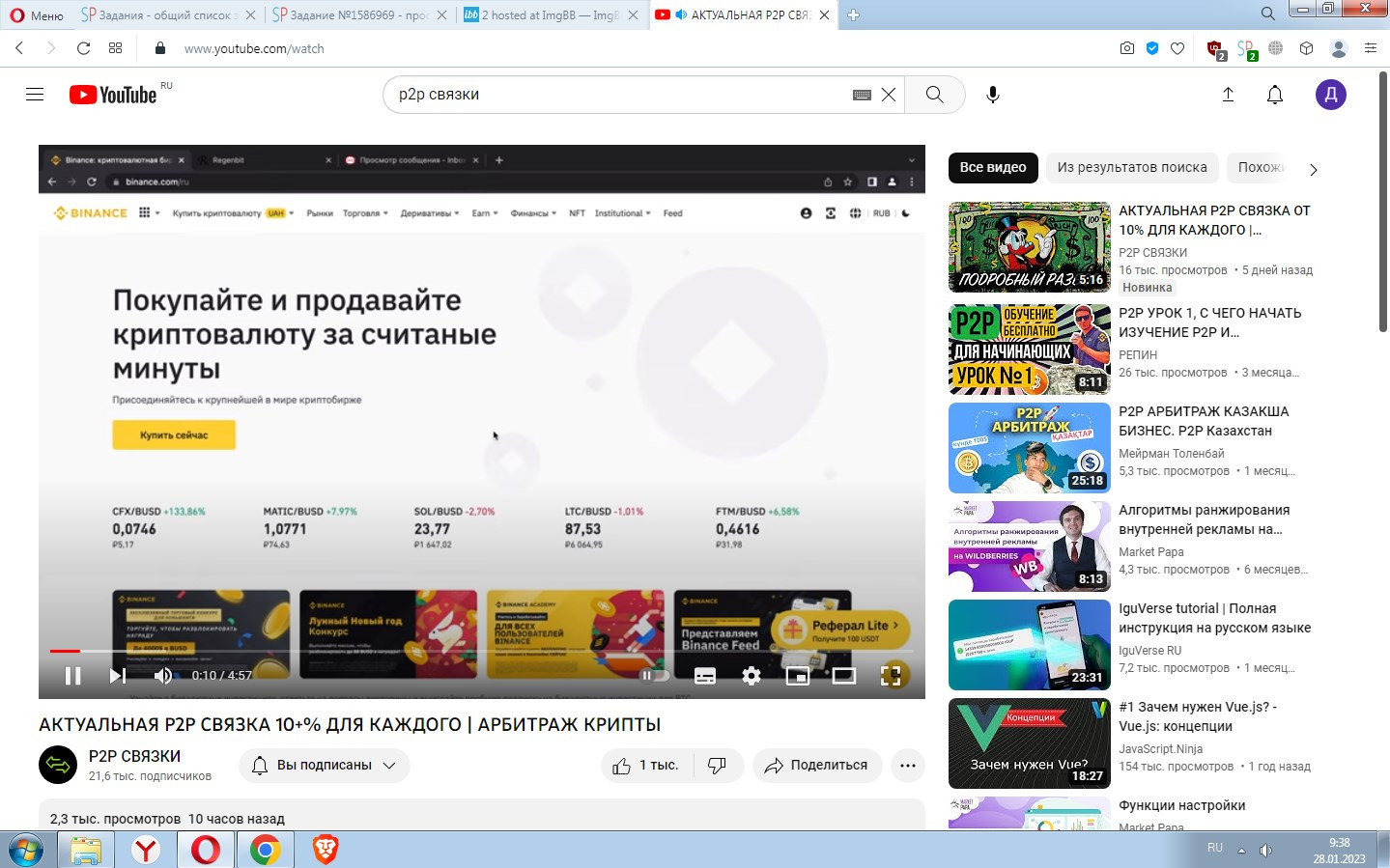Start voice search with microphone icon
The image size is (1390, 868).
(992, 95)
